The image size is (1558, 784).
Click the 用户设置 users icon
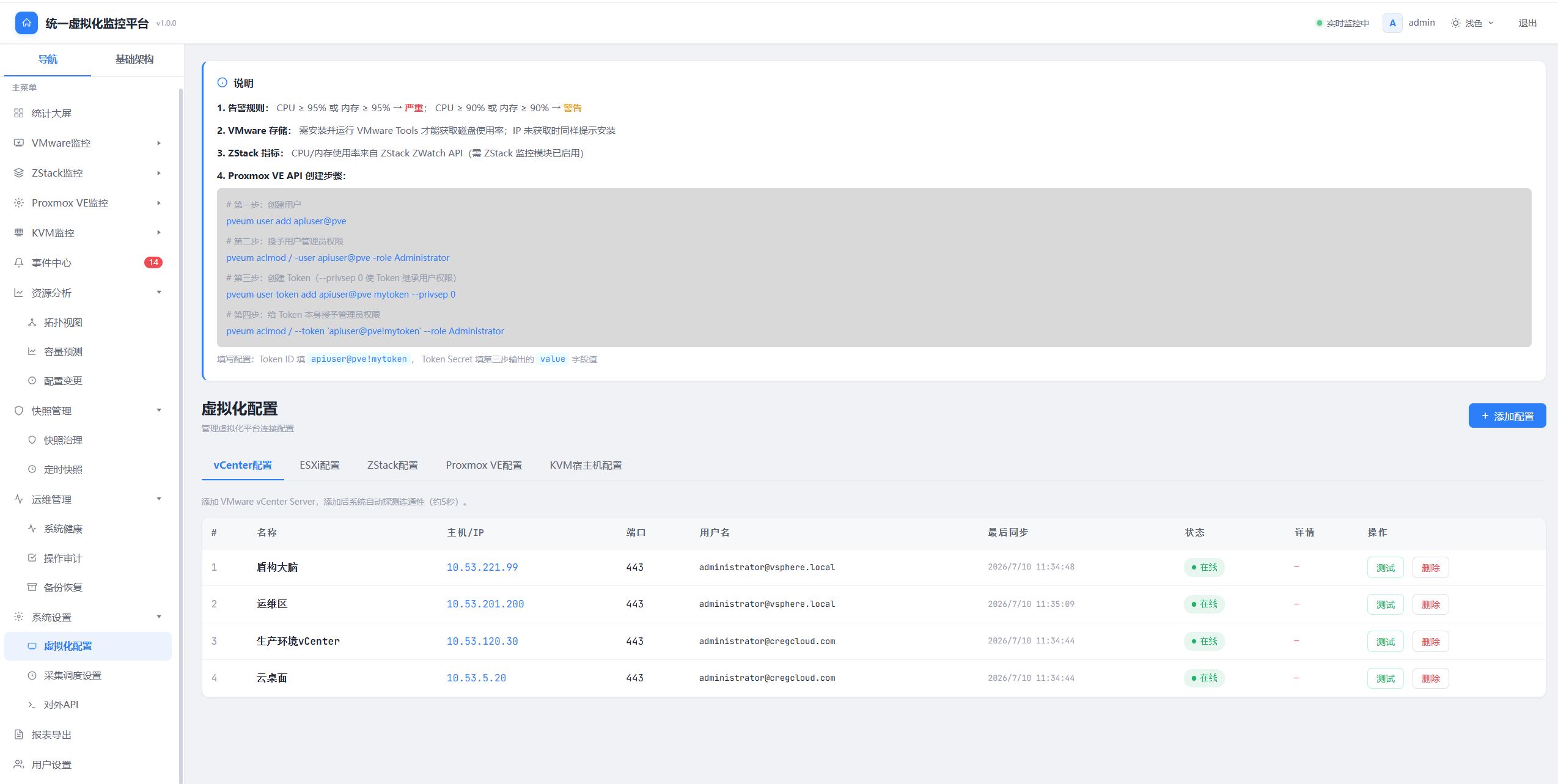pyautogui.click(x=19, y=764)
